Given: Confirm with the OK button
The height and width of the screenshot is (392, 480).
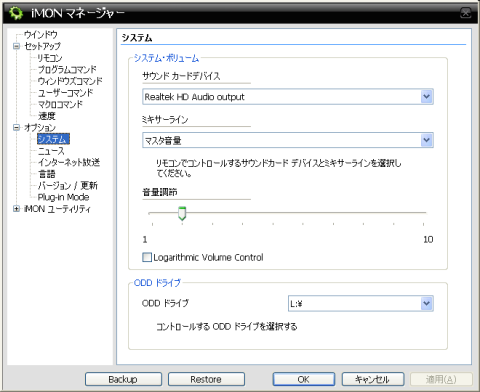Looking at the screenshot, I should click(304, 379).
